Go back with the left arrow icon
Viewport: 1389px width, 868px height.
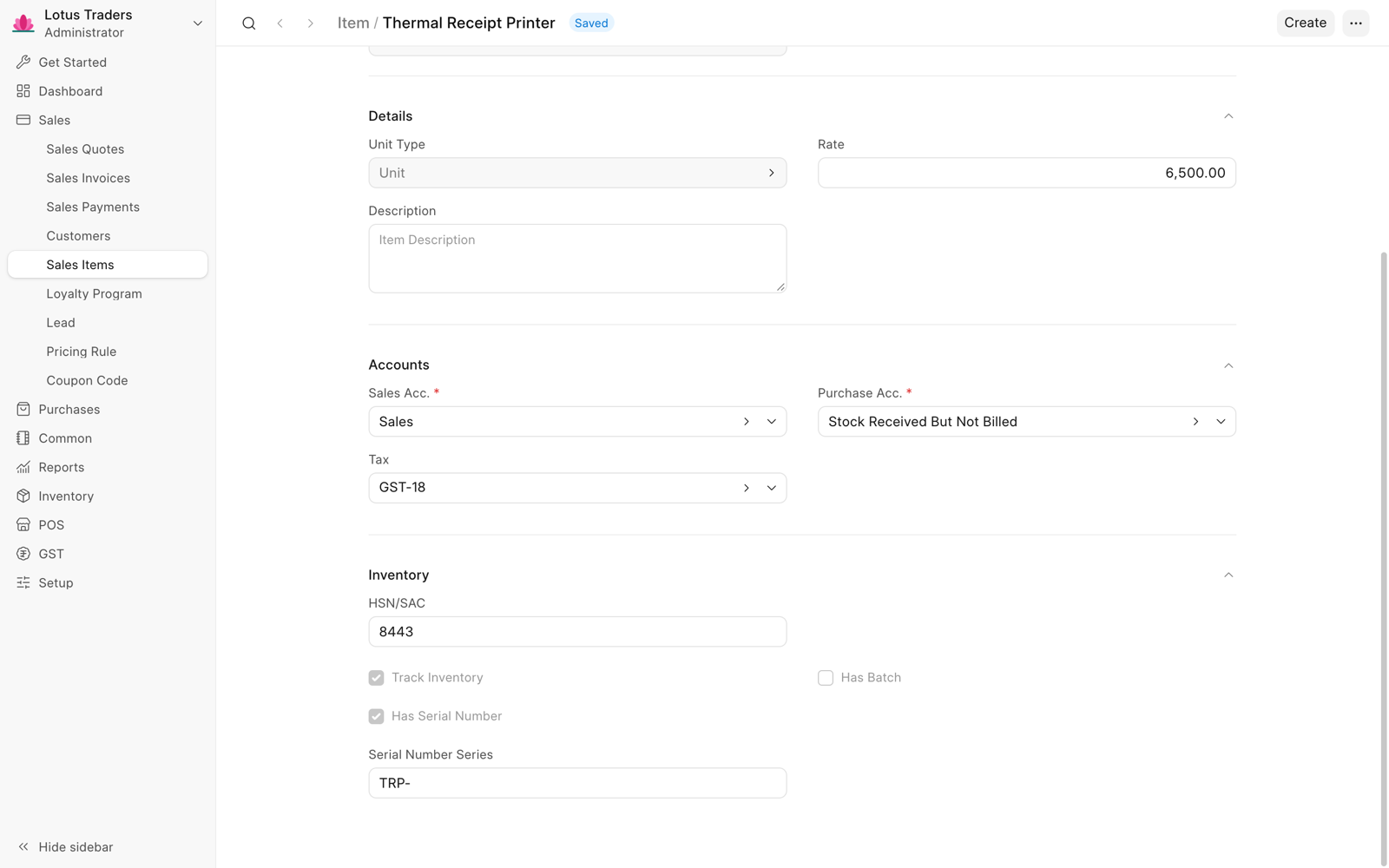coord(280,23)
